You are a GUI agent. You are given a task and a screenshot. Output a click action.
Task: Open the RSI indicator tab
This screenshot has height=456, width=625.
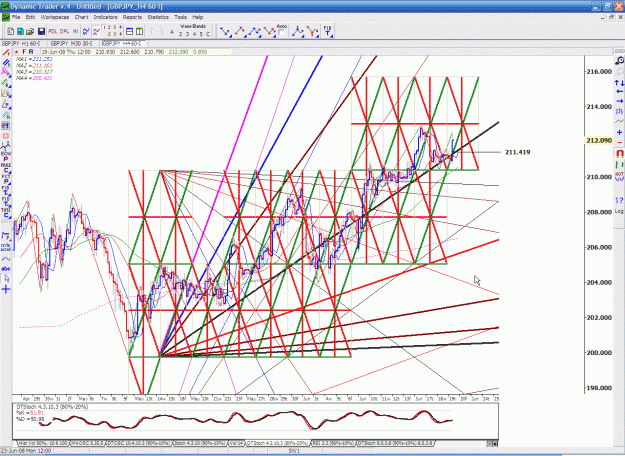click(333, 443)
